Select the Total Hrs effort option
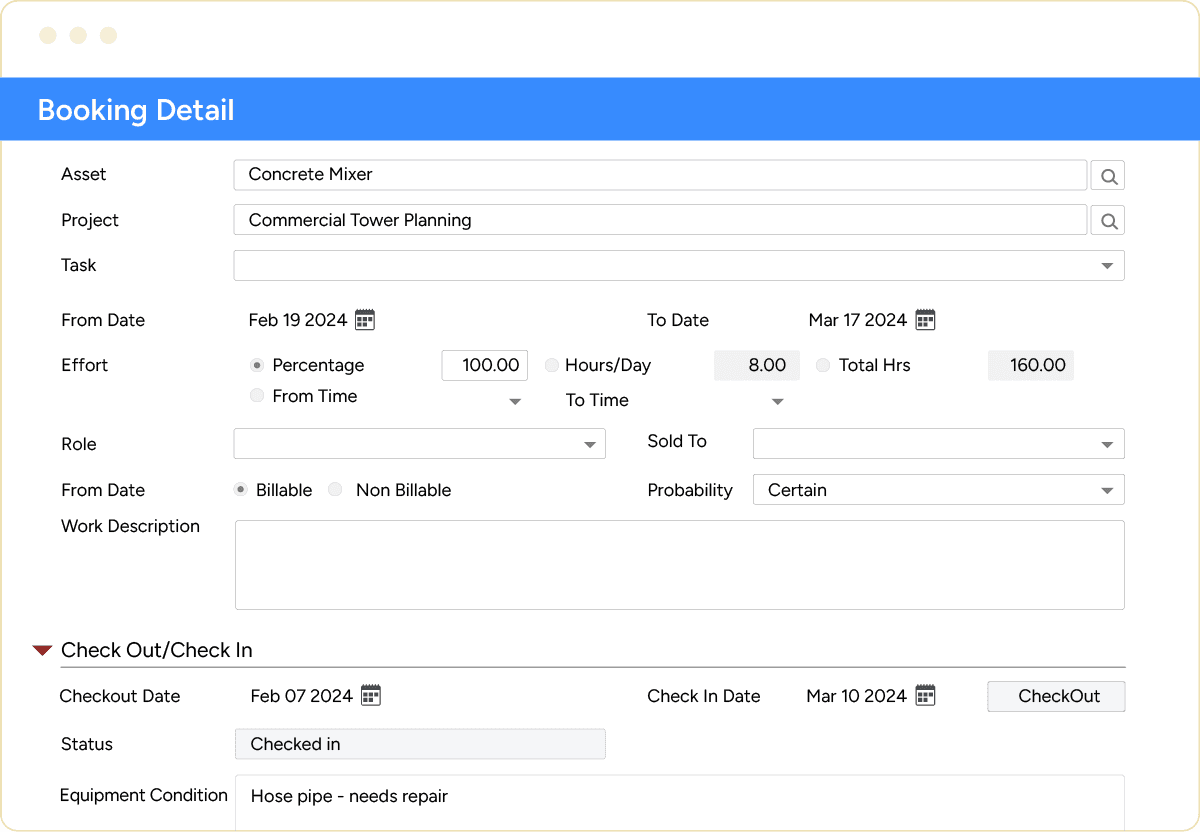This screenshot has height=832, width=1200. click(822, 365)
